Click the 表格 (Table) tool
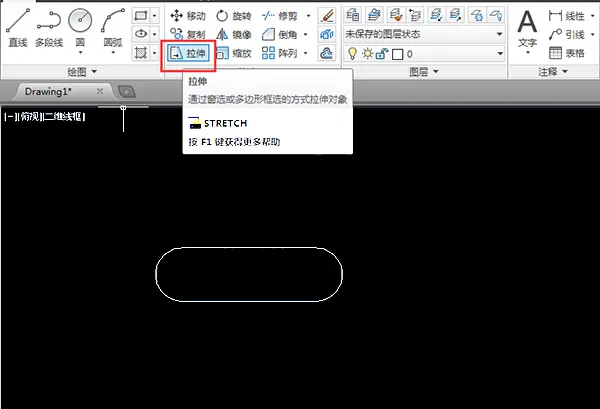Screen dimensions: 600x409 pos(567,53)
